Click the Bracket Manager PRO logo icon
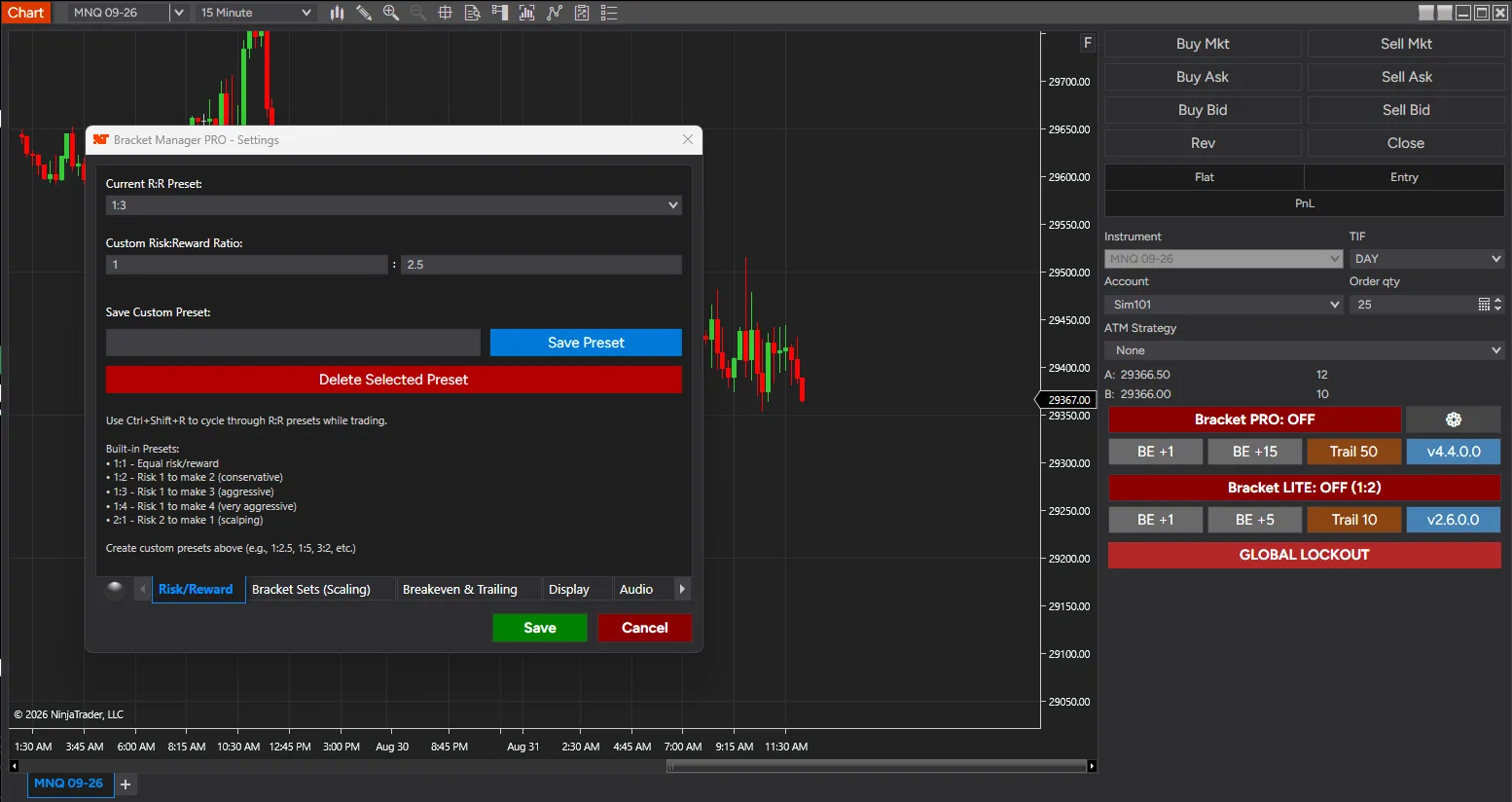 [x=100, y=140]
